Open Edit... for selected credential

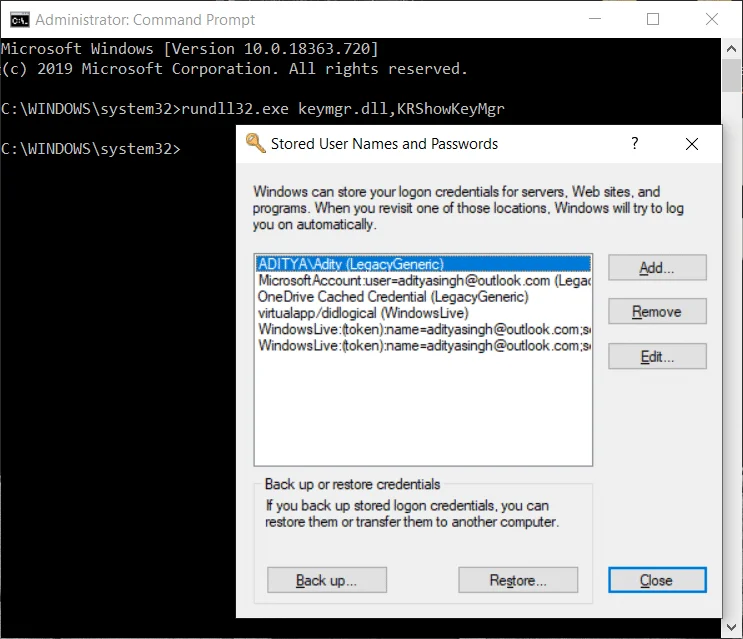tap(657, 356)
